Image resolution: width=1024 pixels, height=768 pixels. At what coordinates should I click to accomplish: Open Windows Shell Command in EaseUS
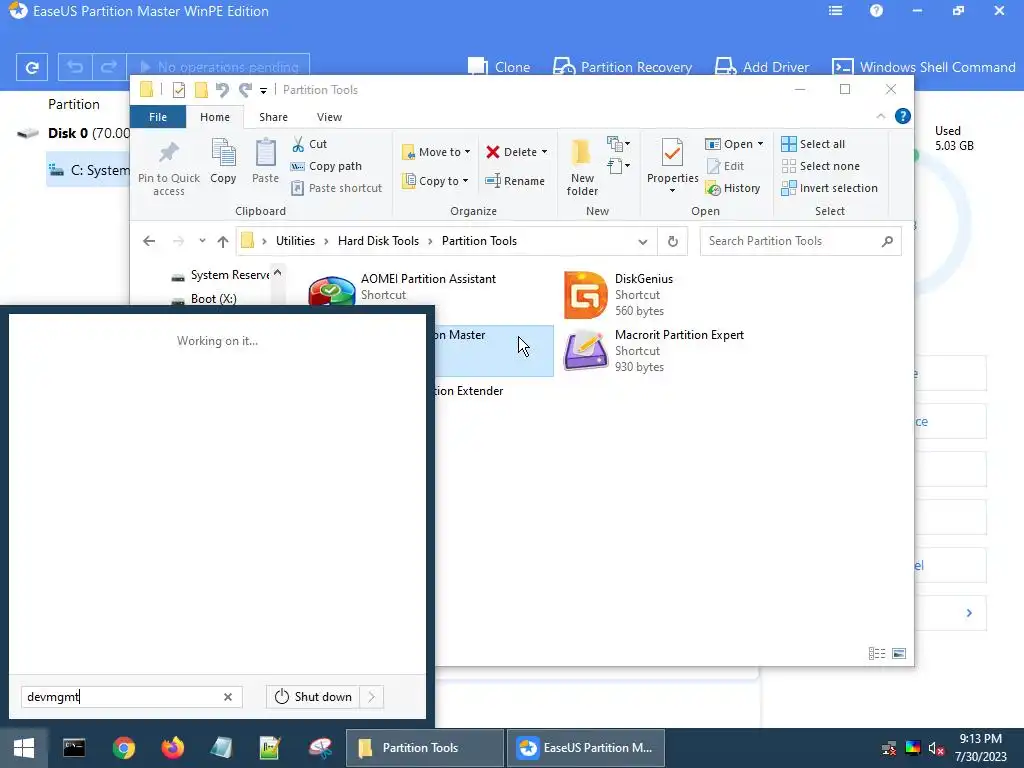(x=923, y=67)
